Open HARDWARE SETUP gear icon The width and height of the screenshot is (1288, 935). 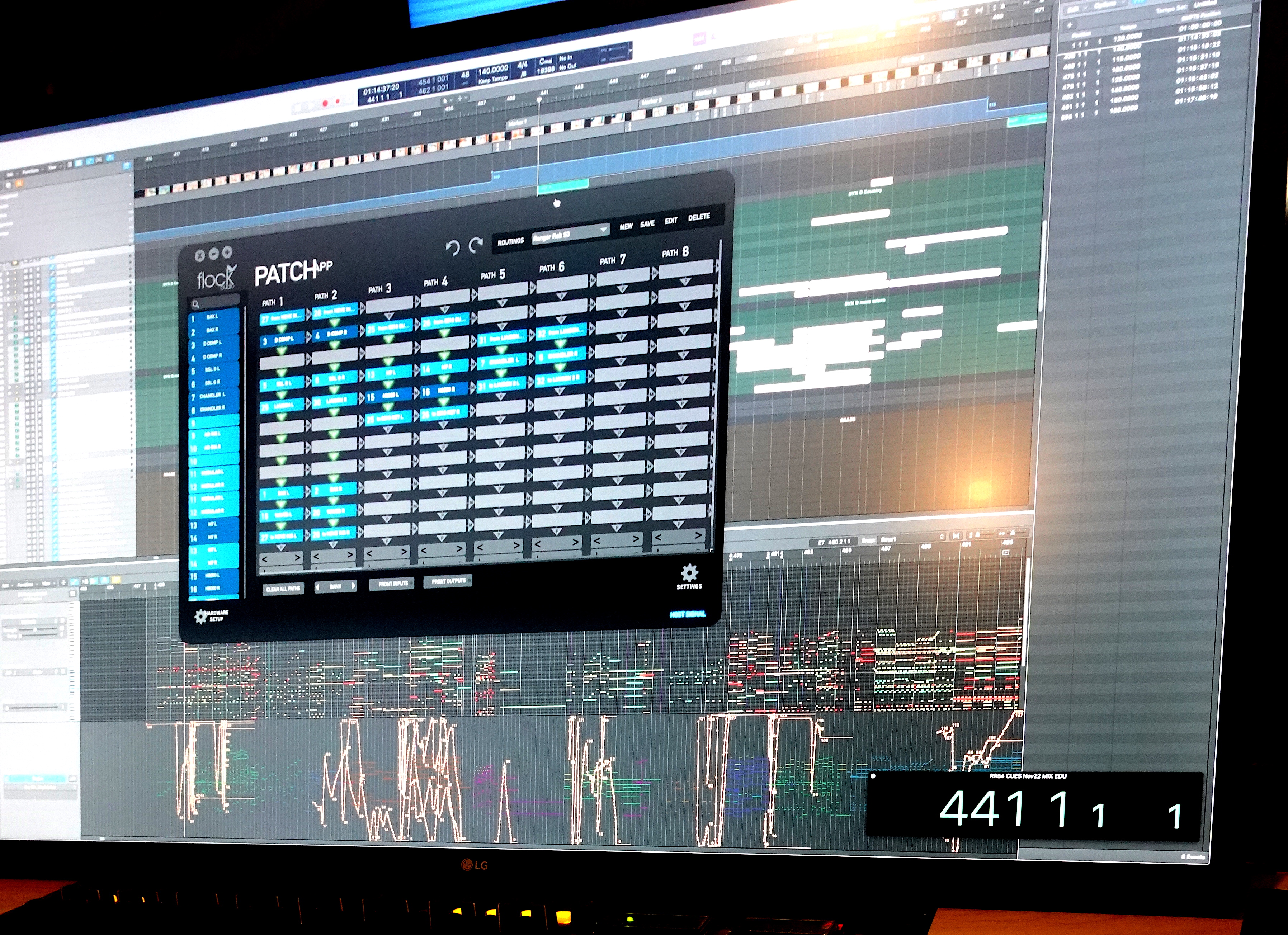[201, 617]
